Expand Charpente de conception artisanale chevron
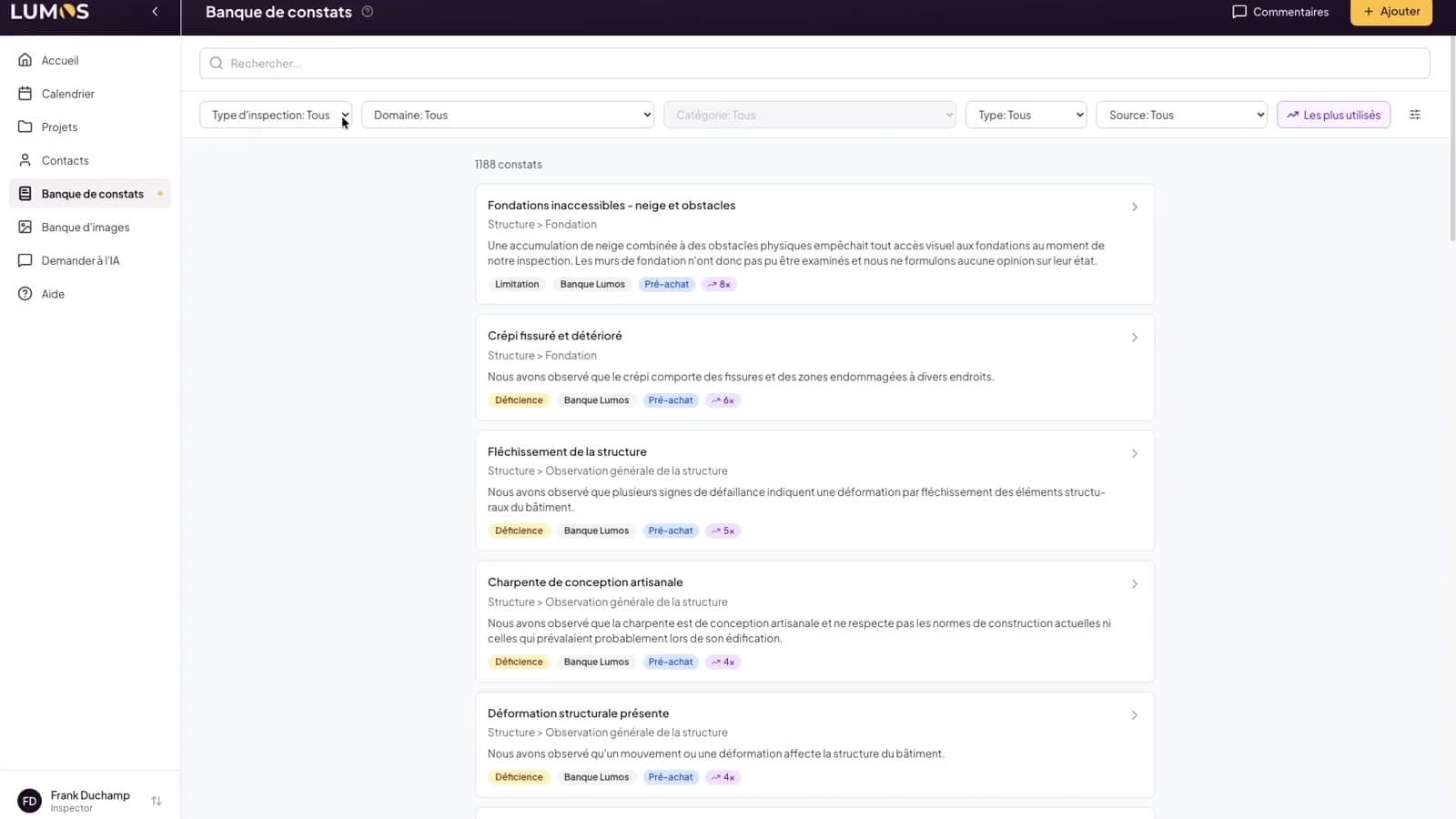 (1135, 584)
